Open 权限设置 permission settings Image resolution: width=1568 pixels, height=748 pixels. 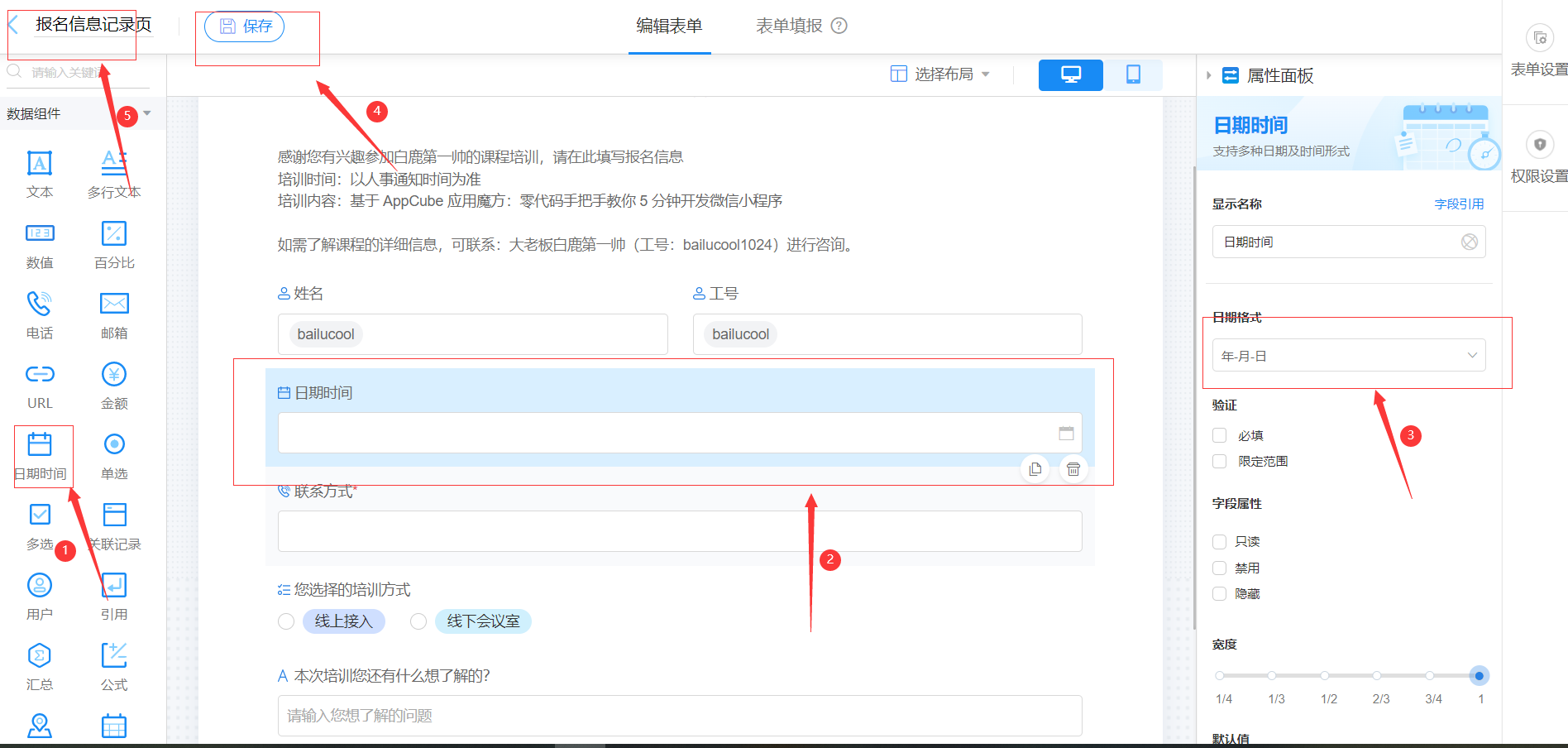pos(1539,157)
